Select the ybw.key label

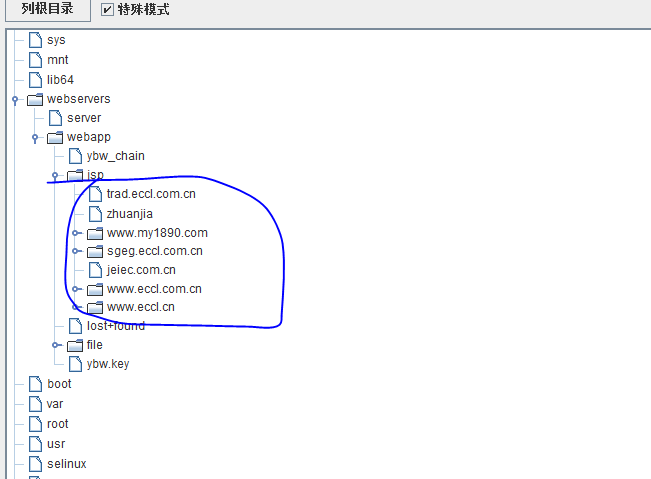[108, 364]
